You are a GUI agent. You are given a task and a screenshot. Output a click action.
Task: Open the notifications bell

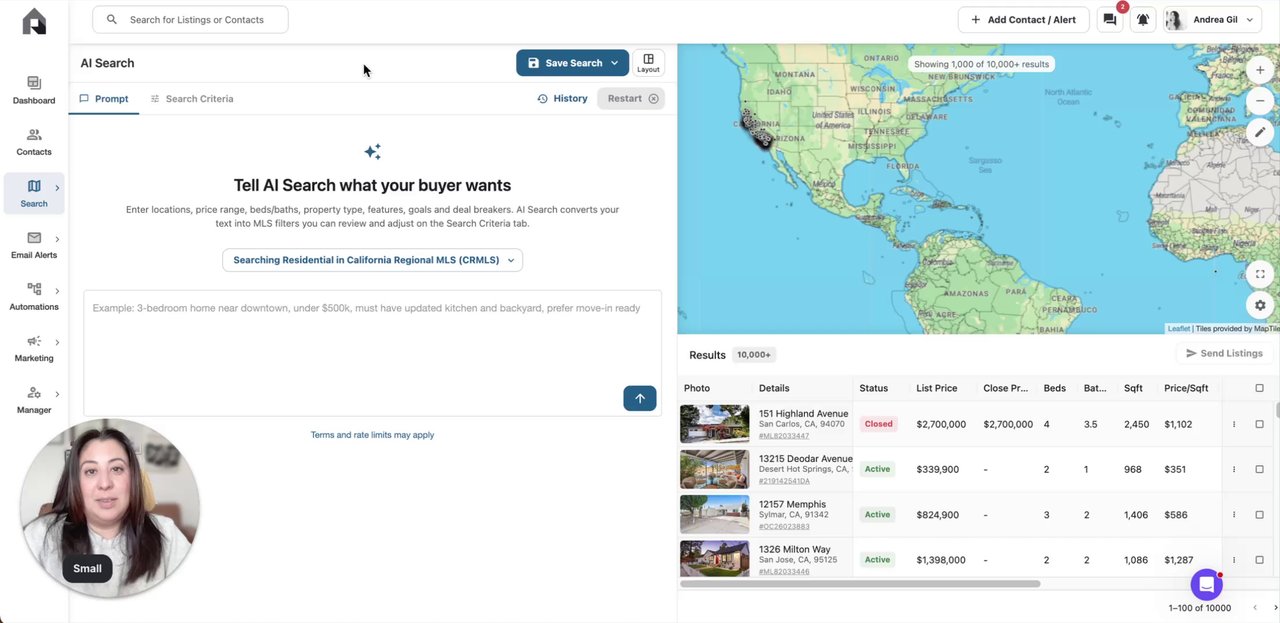click(1143, 19)
